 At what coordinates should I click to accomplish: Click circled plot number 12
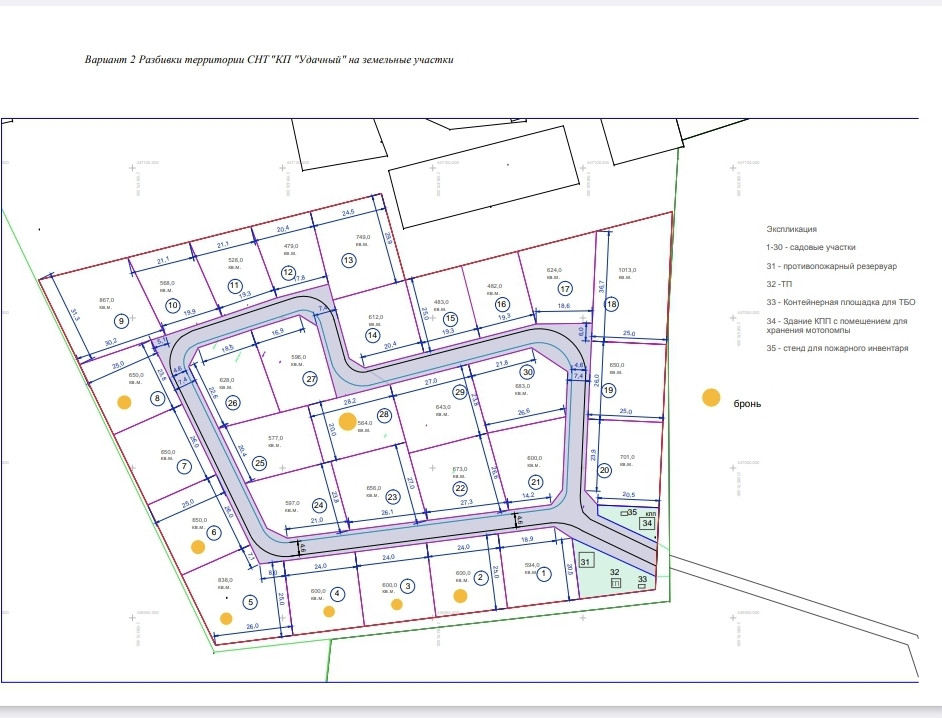pyautogui.click(x=288, y=272)
